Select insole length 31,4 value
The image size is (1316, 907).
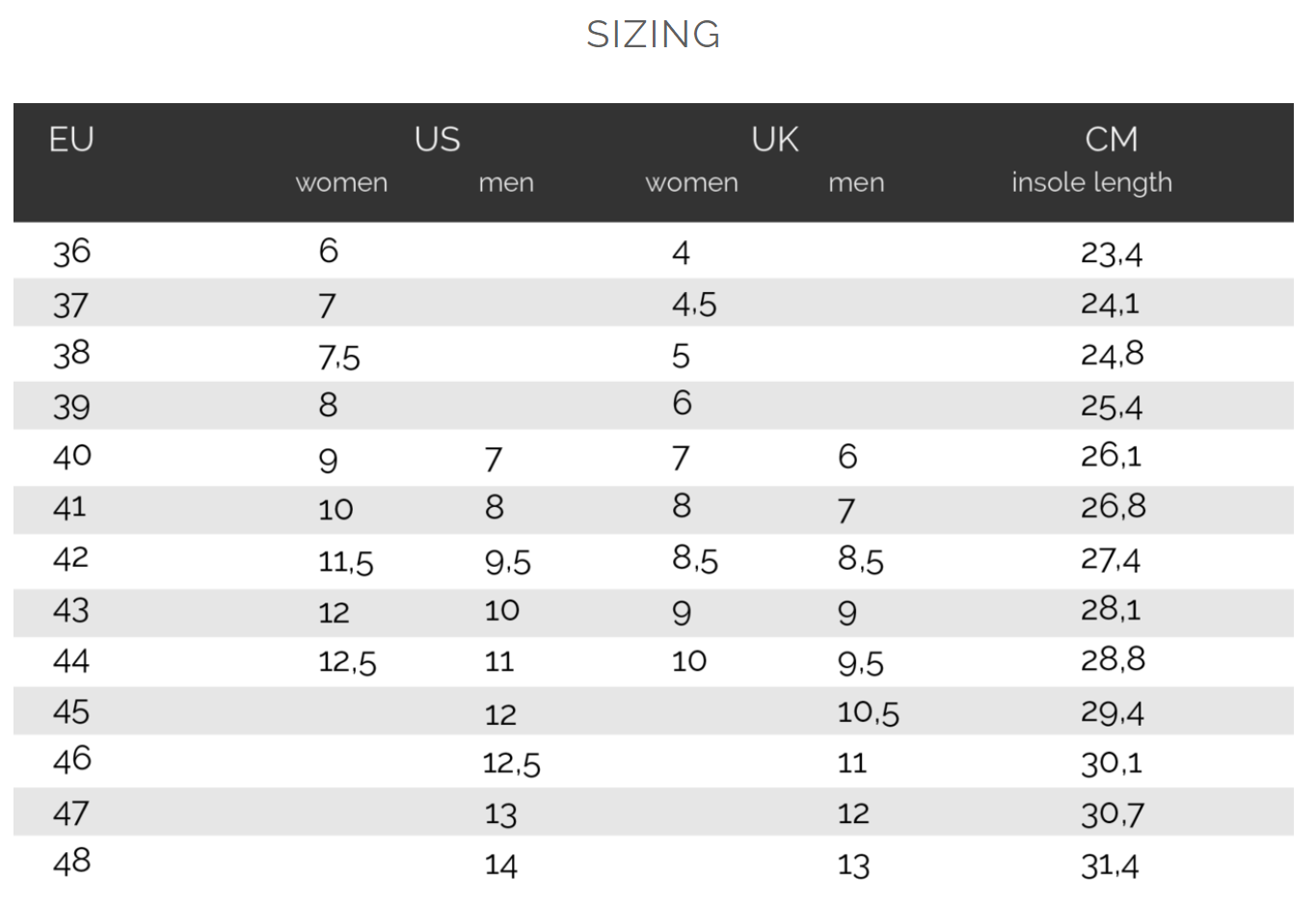click(1110, 866)
